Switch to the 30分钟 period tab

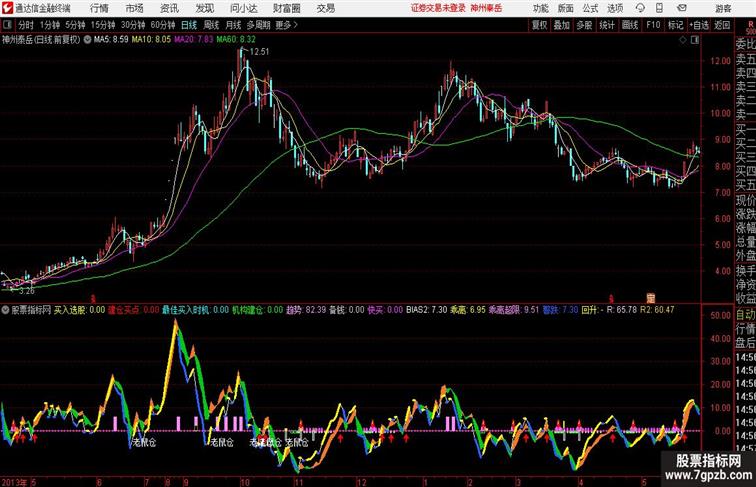133,25
